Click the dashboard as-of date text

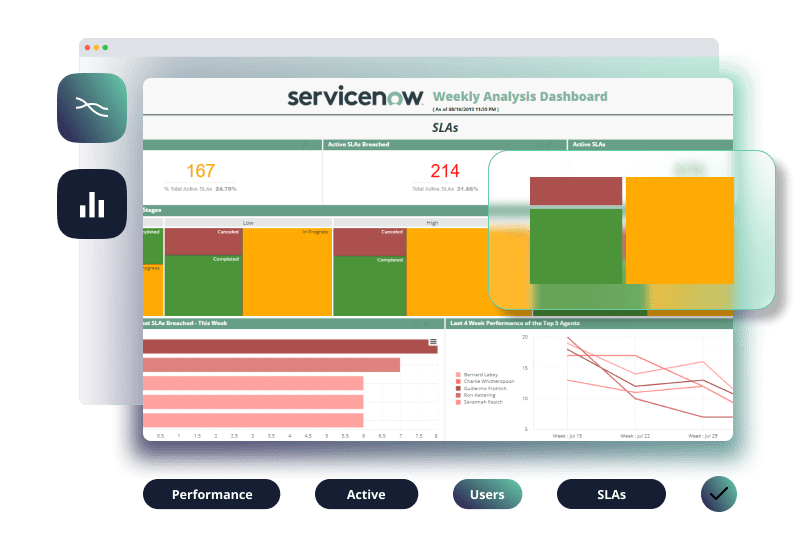466,109
